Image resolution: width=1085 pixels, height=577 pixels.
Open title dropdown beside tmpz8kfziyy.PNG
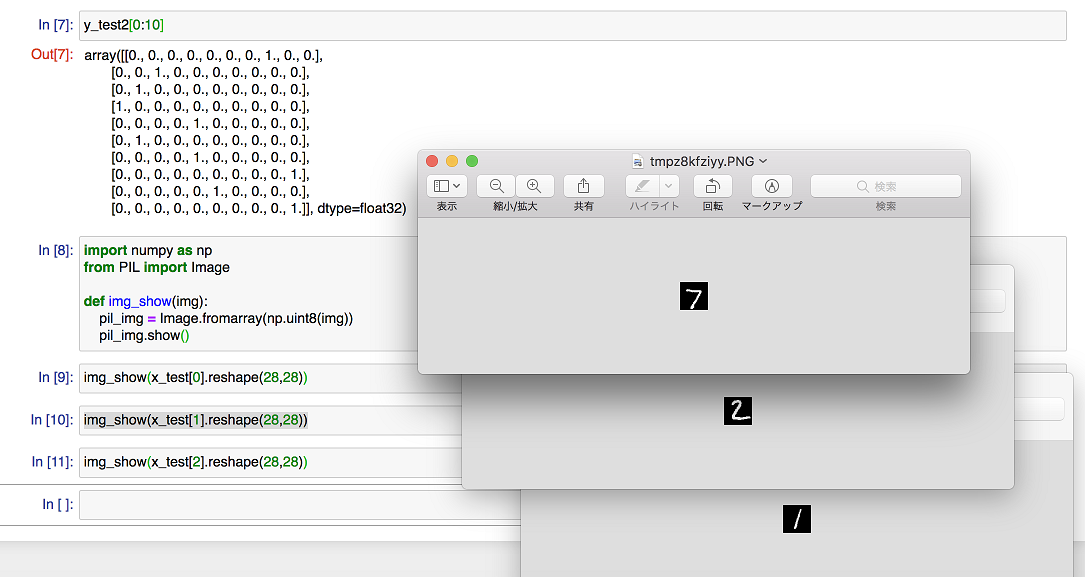[763, 161]
